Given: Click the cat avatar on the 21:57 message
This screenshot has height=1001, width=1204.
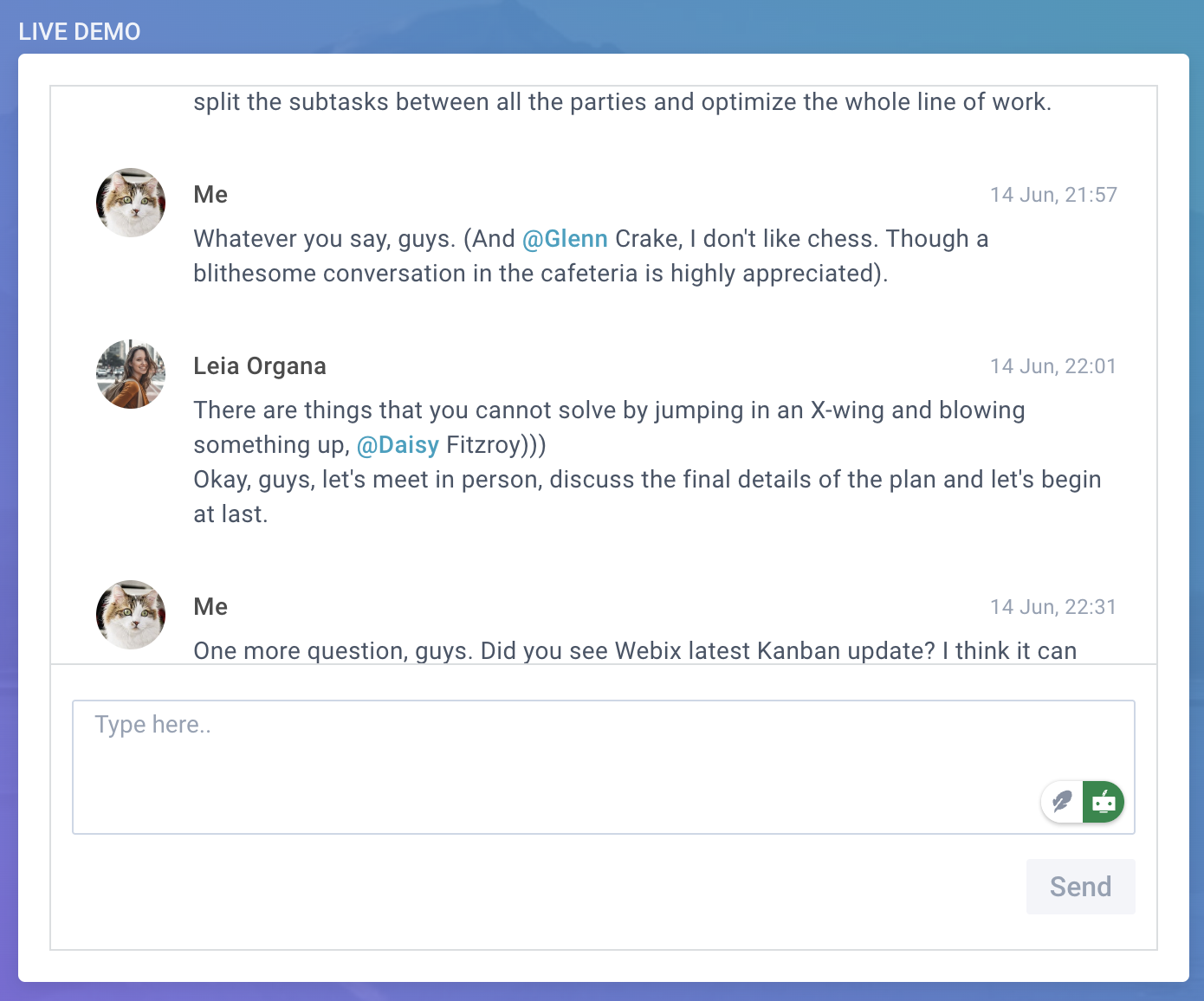Looking at the screenshot, I should coord(131,203).
